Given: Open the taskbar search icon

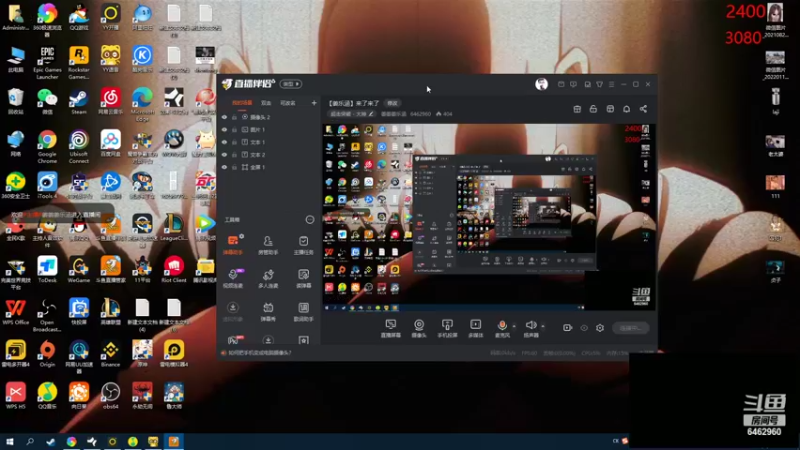Looking at the screenshot, I should tap(30, 441).
